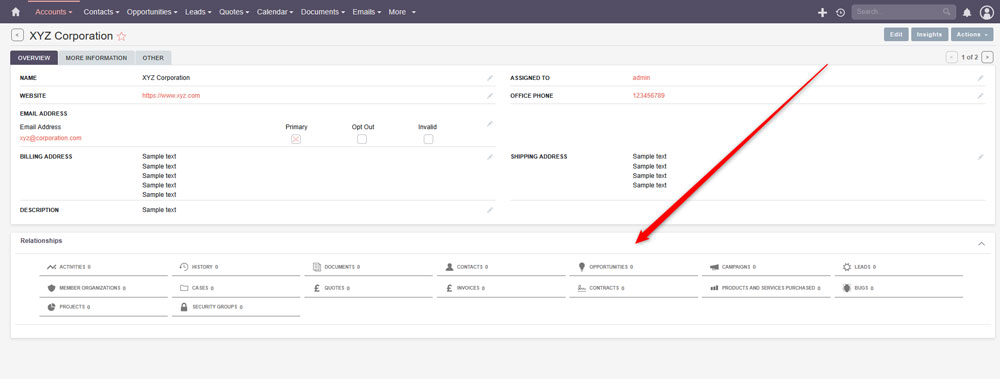The width and height of the screenshot is (1000, 379).
Task: Go to the home icon
Action: [16, 11]
